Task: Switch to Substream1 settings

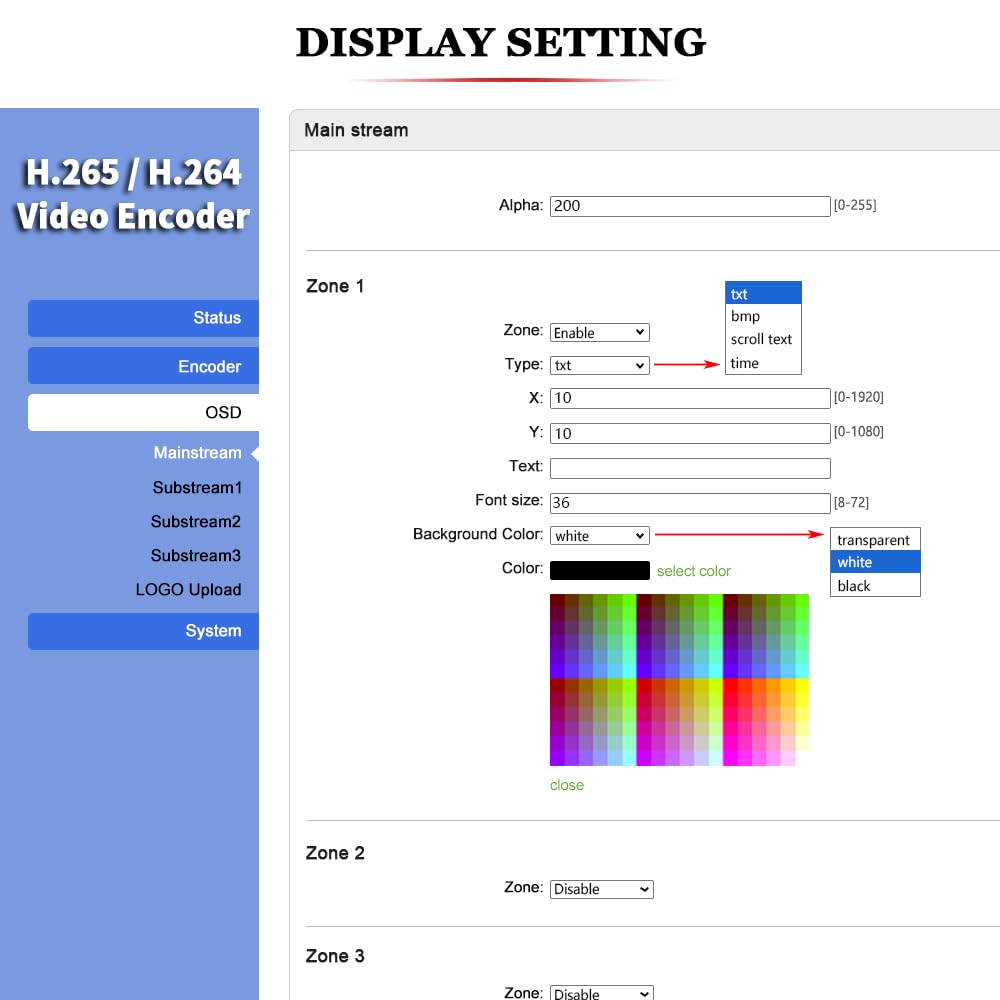Action: 196,487
